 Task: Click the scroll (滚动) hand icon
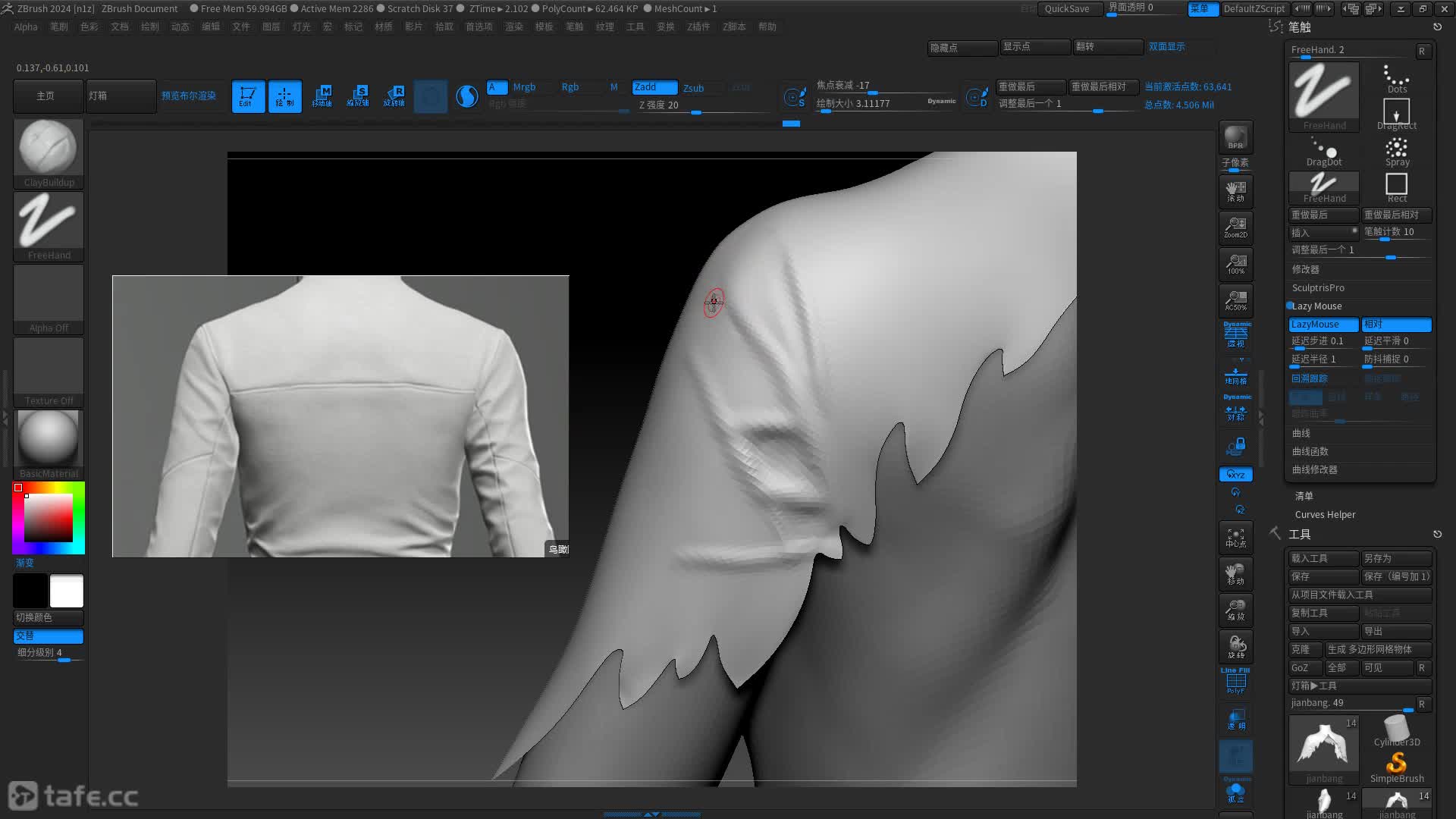tap(1235, 191)
